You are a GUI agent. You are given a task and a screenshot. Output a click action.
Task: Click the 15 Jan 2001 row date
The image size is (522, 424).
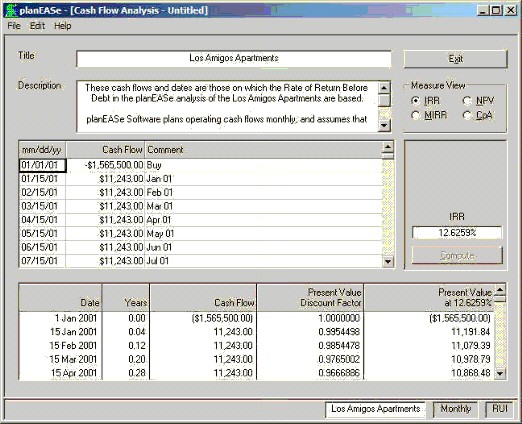tap(73, 332)
